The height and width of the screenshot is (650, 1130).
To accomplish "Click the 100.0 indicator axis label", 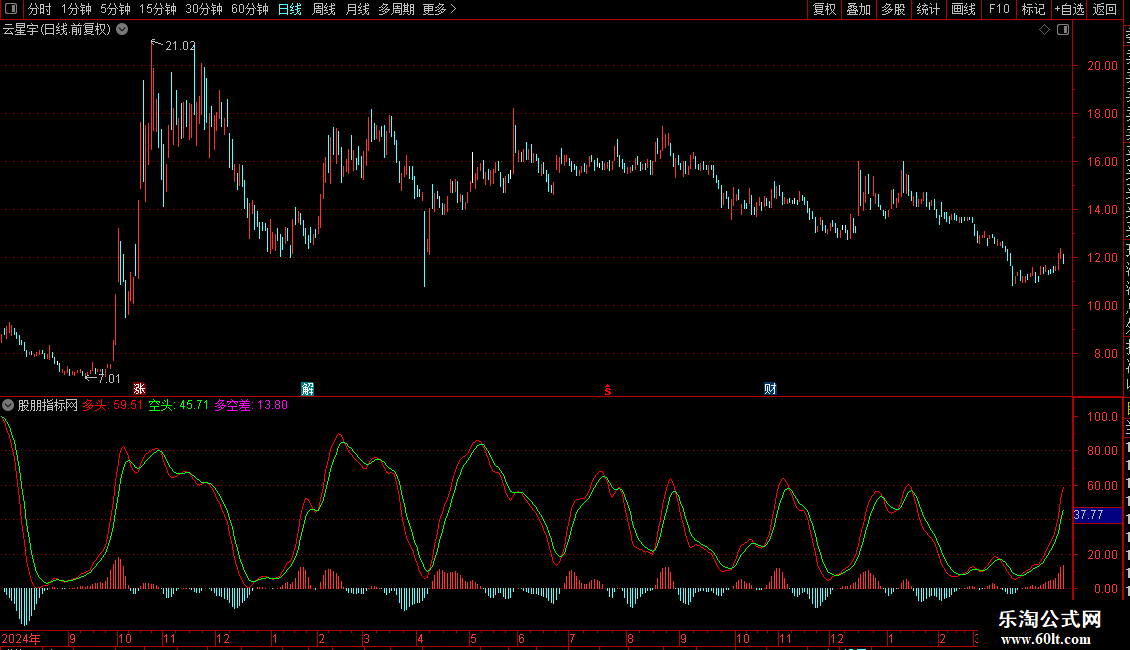I will [1102, 417].
